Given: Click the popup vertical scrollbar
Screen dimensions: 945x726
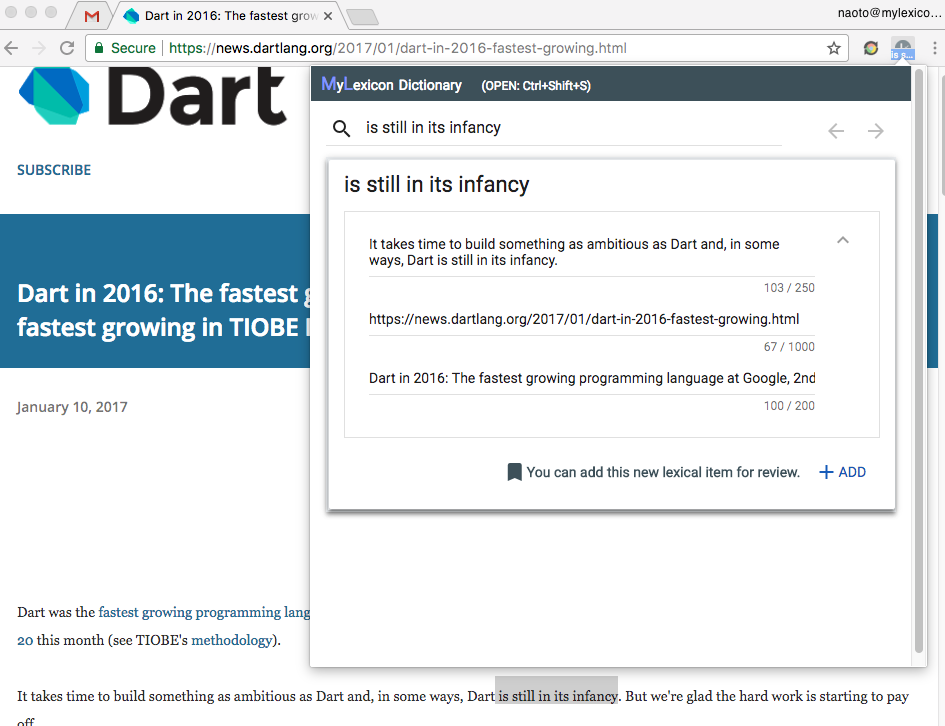Looking at the screenshot, I should (919, 361).
